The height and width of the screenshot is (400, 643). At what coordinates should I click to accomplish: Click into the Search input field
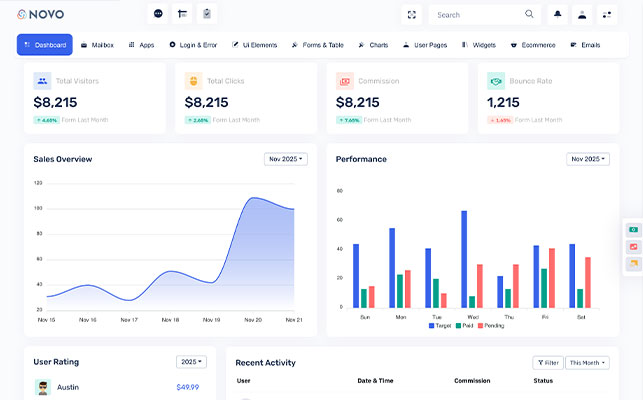click(x=478, y=15)
